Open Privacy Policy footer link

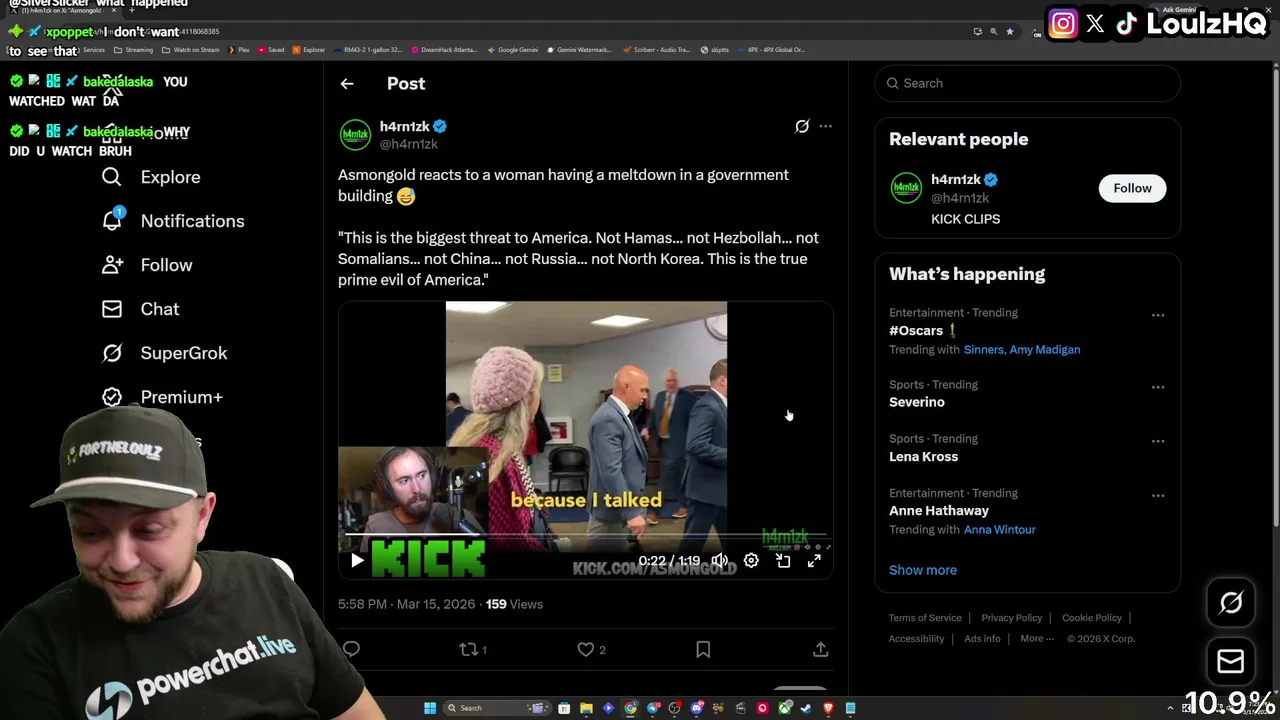(1012, 618)
